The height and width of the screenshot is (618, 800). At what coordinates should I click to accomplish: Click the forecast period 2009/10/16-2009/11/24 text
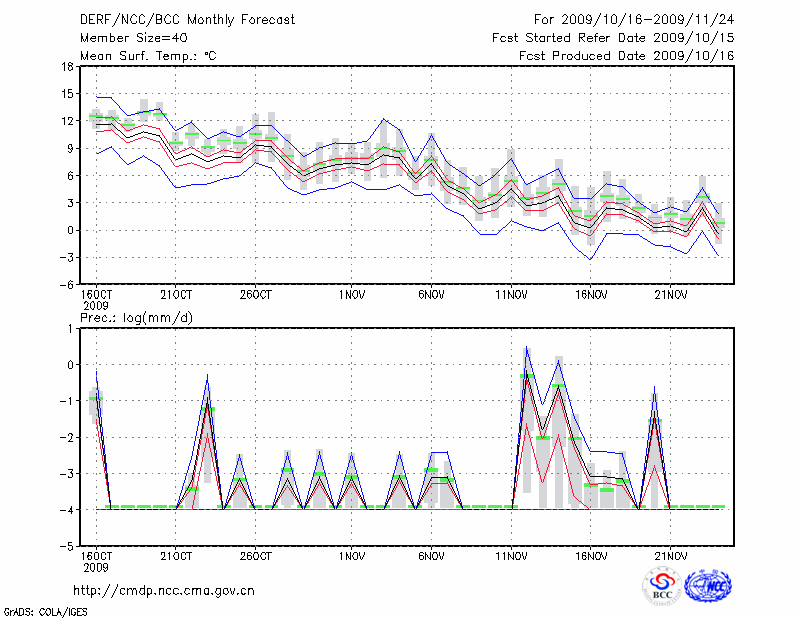coord(634,19)
